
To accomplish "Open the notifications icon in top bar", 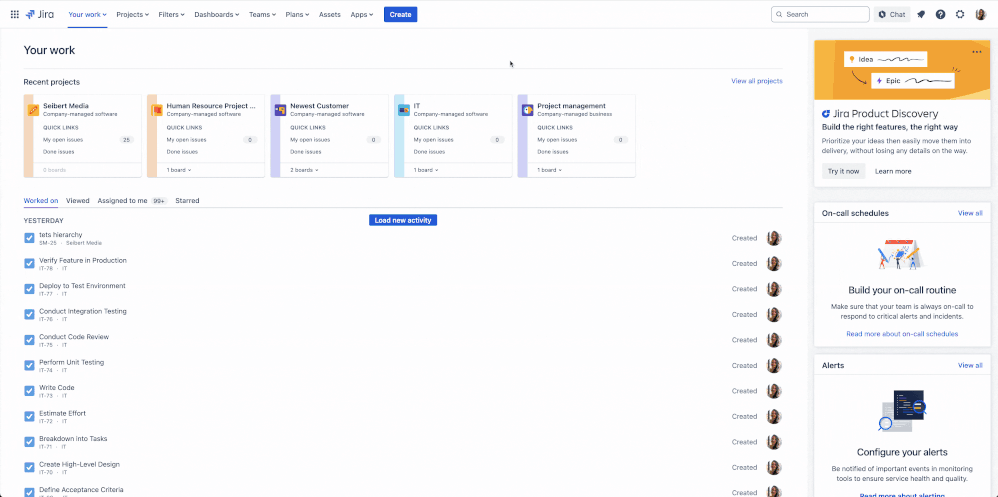I will coord(921,15).
